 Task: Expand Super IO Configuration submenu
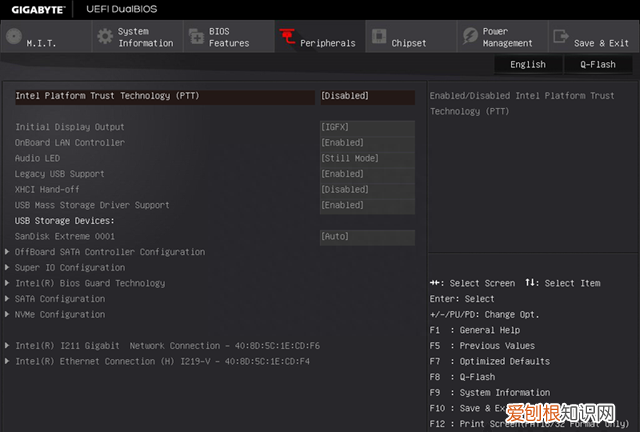point(70,268)
